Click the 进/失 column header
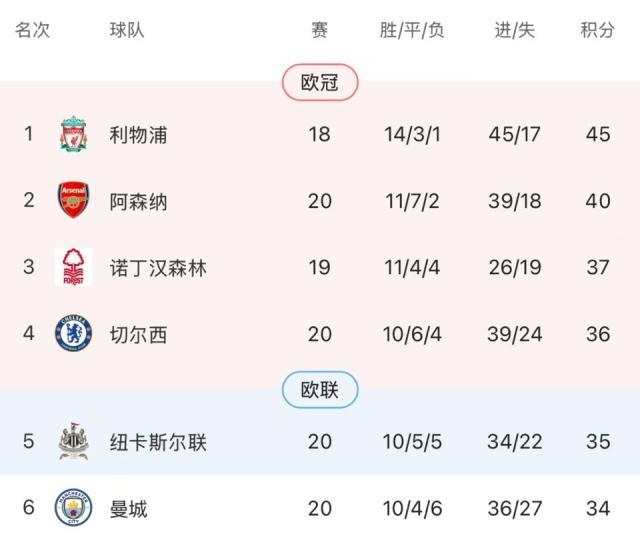The width and height of the screenshot is (640, 544). [x=514, y=30]
